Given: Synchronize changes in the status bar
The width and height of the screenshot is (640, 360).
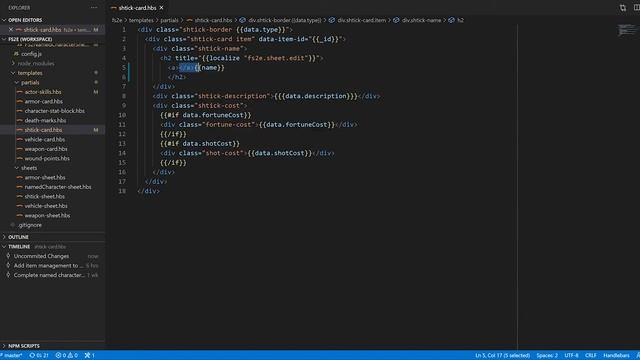Looking at the screenshot, I should [x=39, y=356].
